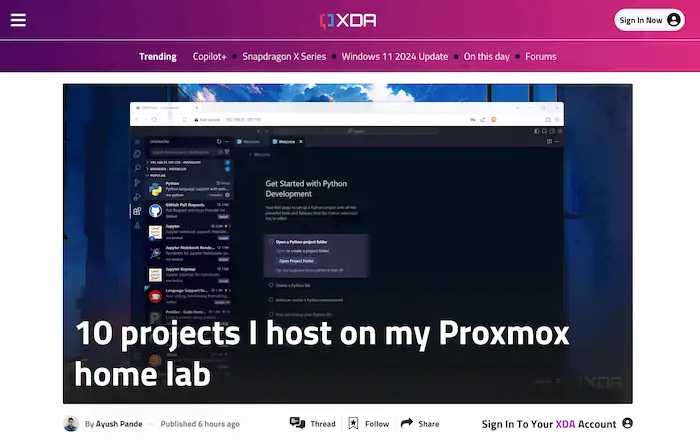Click Ayush Pande author avatar
700x445 pixels.
click(x=71, y=424)
